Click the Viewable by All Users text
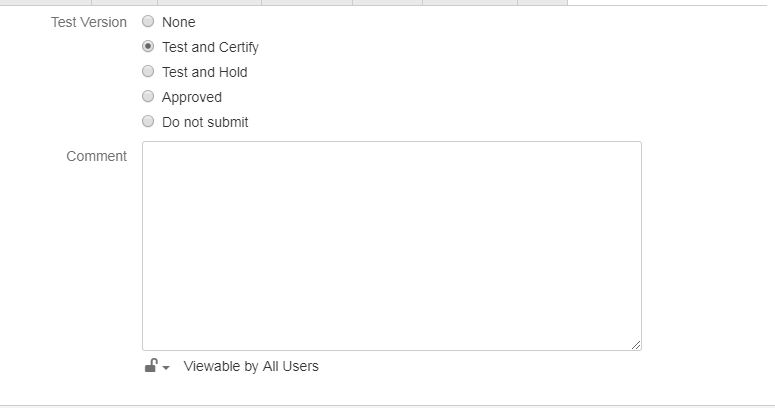Image resolution: width=775 pixels, height=408 pixels. 251,366
